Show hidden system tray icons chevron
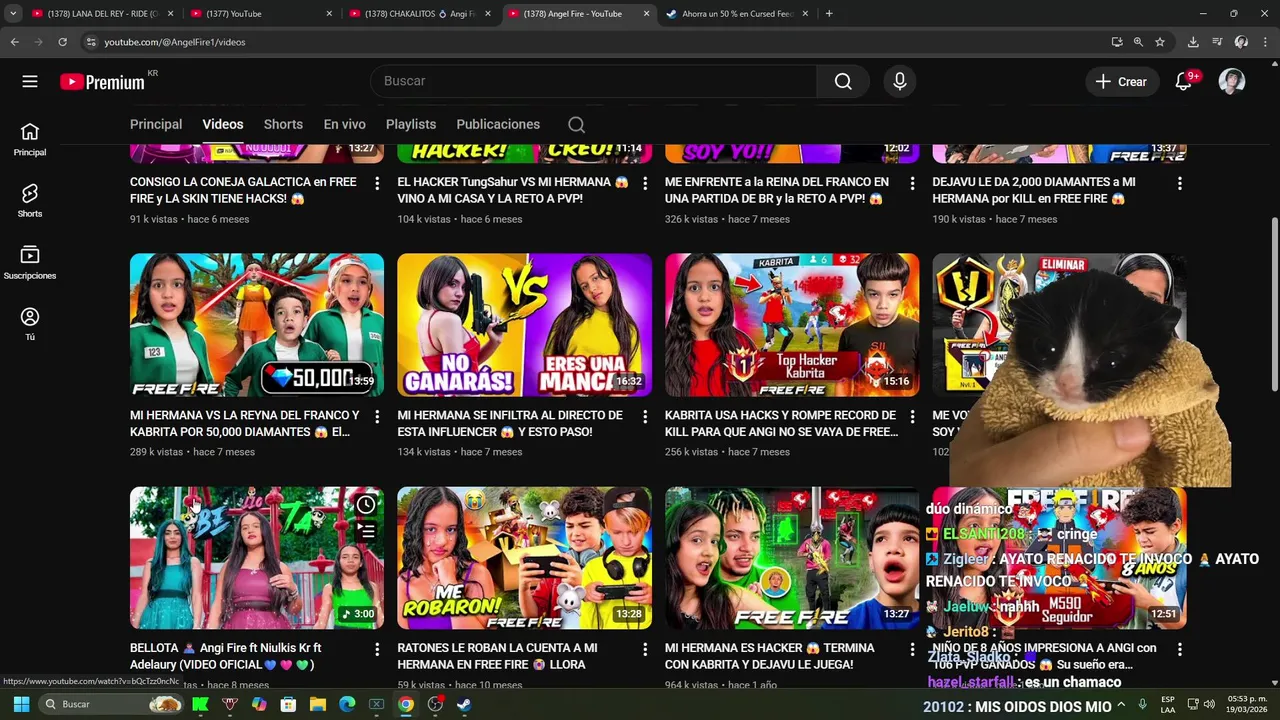 1121,704
